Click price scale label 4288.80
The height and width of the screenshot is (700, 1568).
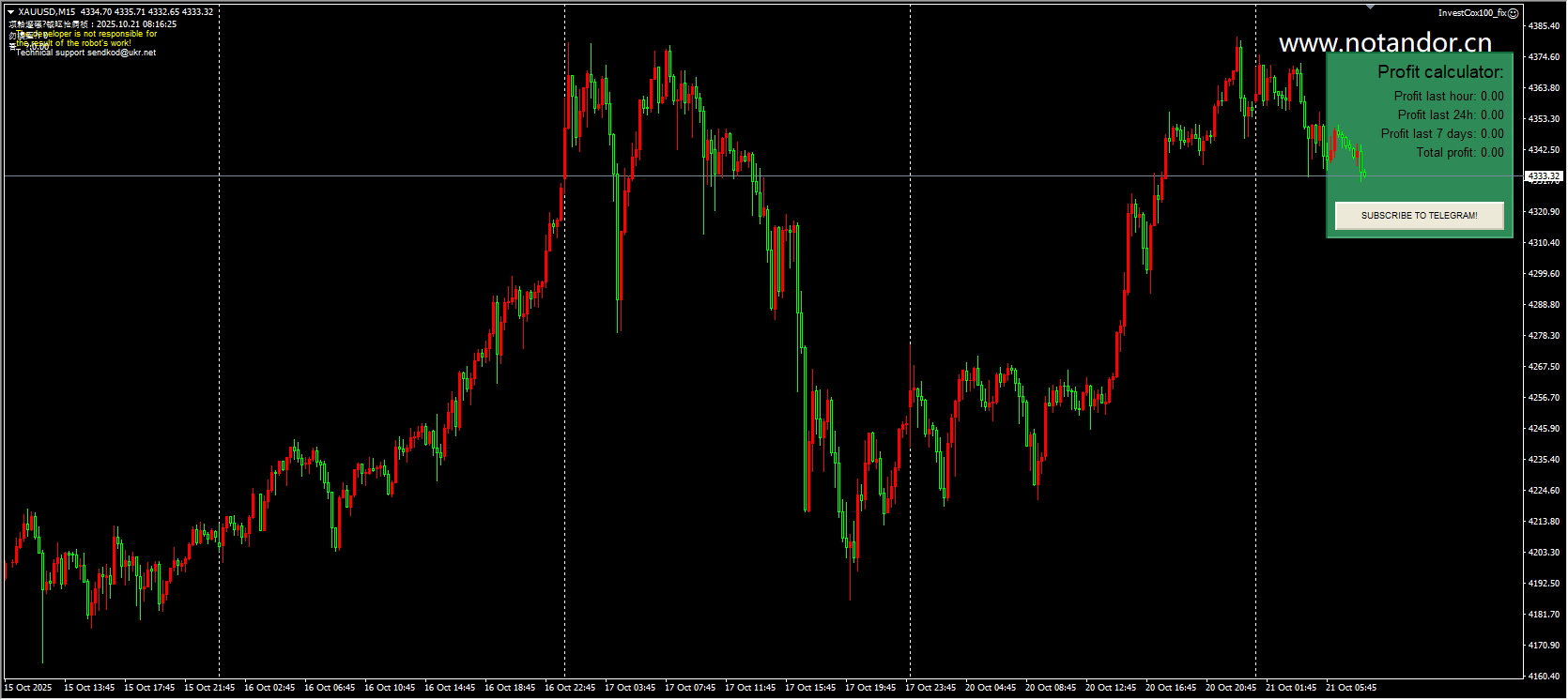point(1544,305)
